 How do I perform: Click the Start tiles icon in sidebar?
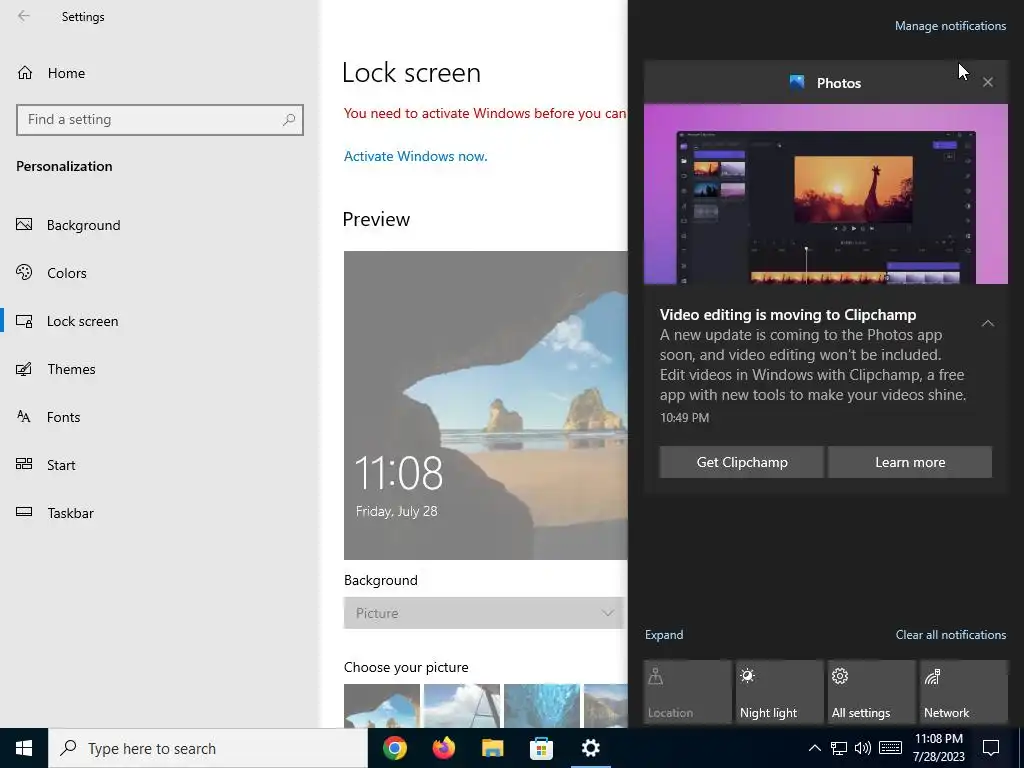pos(24,464)
